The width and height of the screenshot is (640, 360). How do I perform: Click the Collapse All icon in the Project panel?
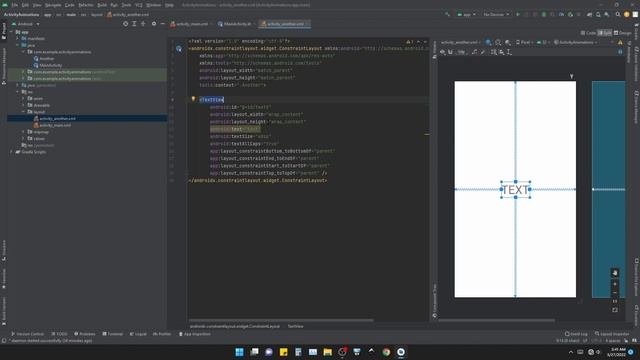[143, 24]
